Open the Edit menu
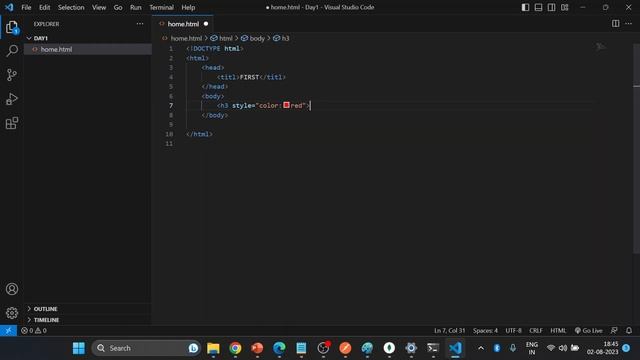 pyautogui.click(x=44, y=7)
